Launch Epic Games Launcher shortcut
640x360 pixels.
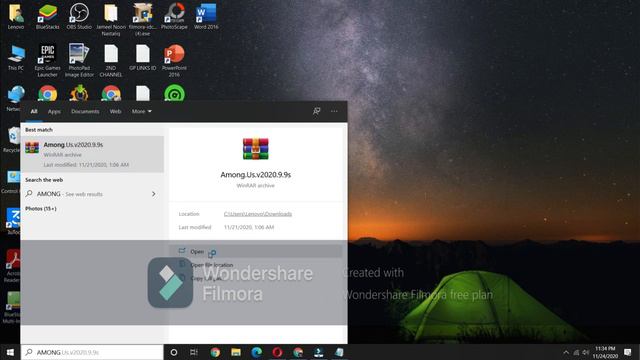click(x=47, y=60)
